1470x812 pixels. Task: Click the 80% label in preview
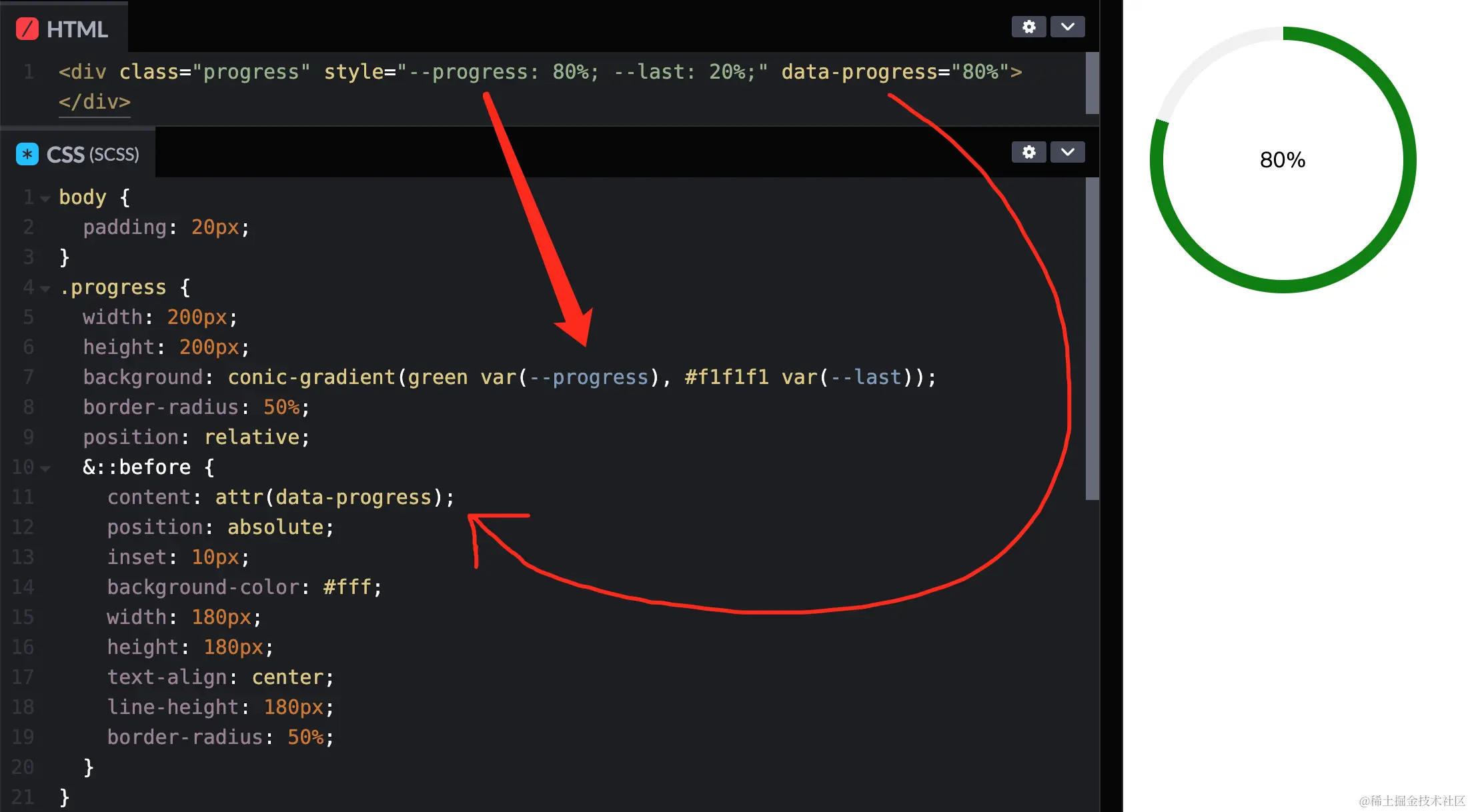click(x=1282, y=160)
